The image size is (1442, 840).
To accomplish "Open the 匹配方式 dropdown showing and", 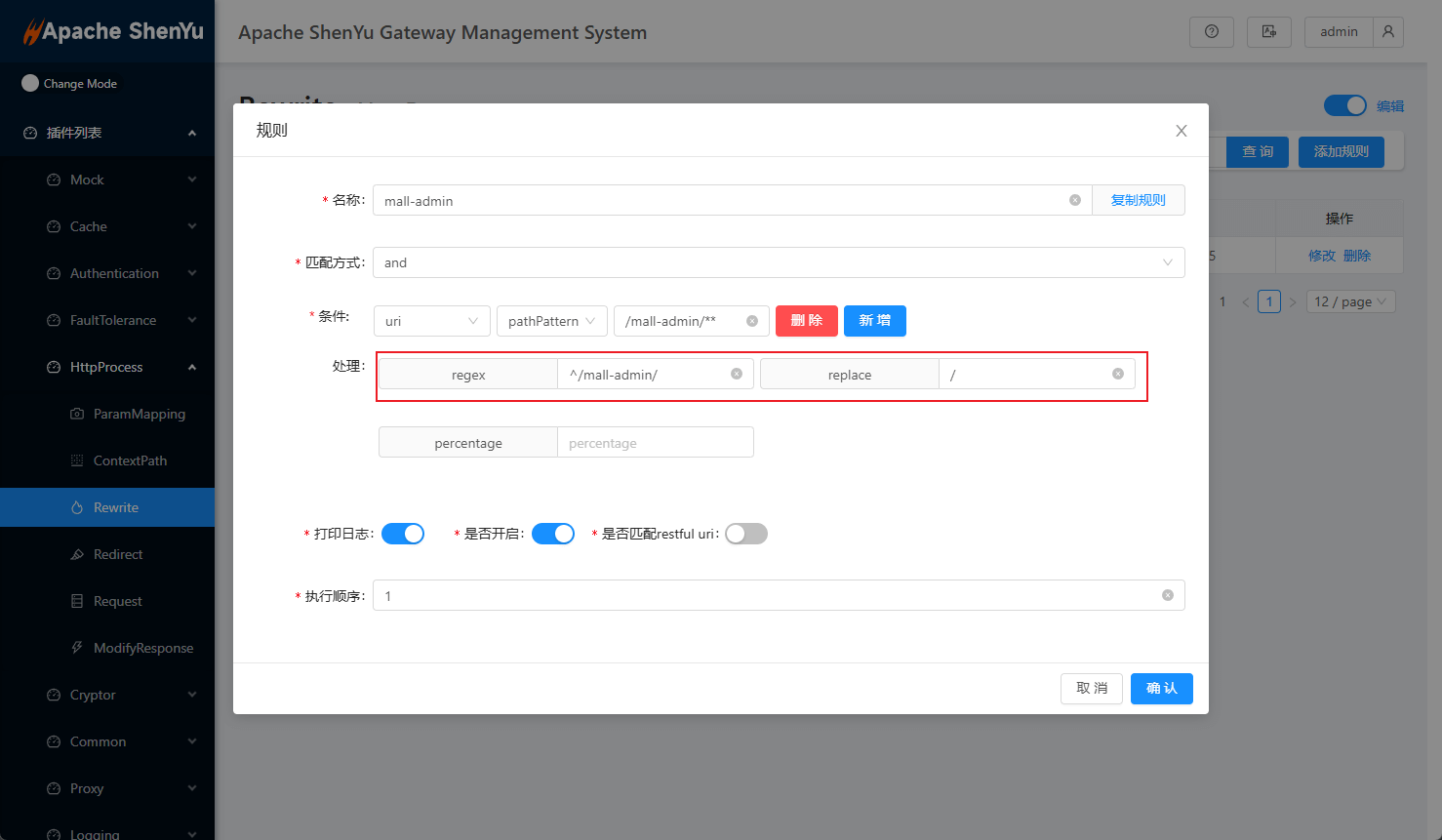I will [x=778, y=262].
